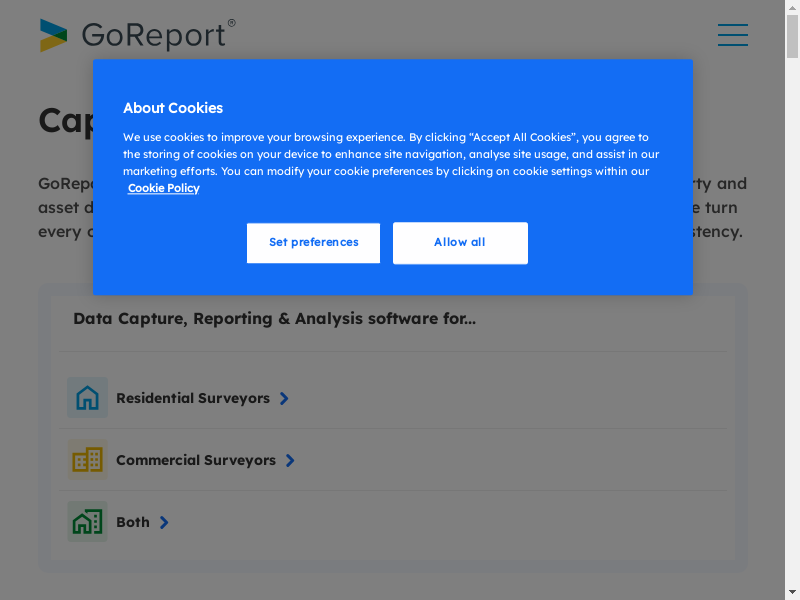Select the Commercial Surveyors menu item
Screen dimensions: 800x600
click(x=196, y=460)
